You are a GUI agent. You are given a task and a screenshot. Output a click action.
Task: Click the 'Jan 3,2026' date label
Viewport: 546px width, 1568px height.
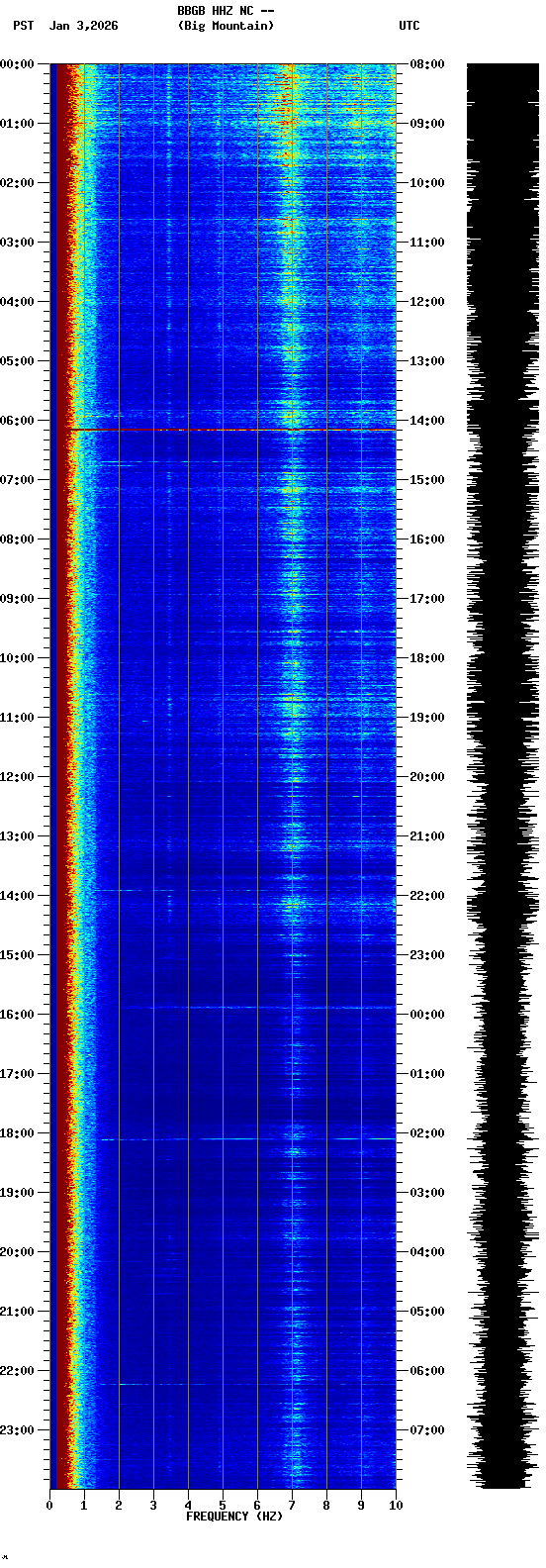(84, 26)
